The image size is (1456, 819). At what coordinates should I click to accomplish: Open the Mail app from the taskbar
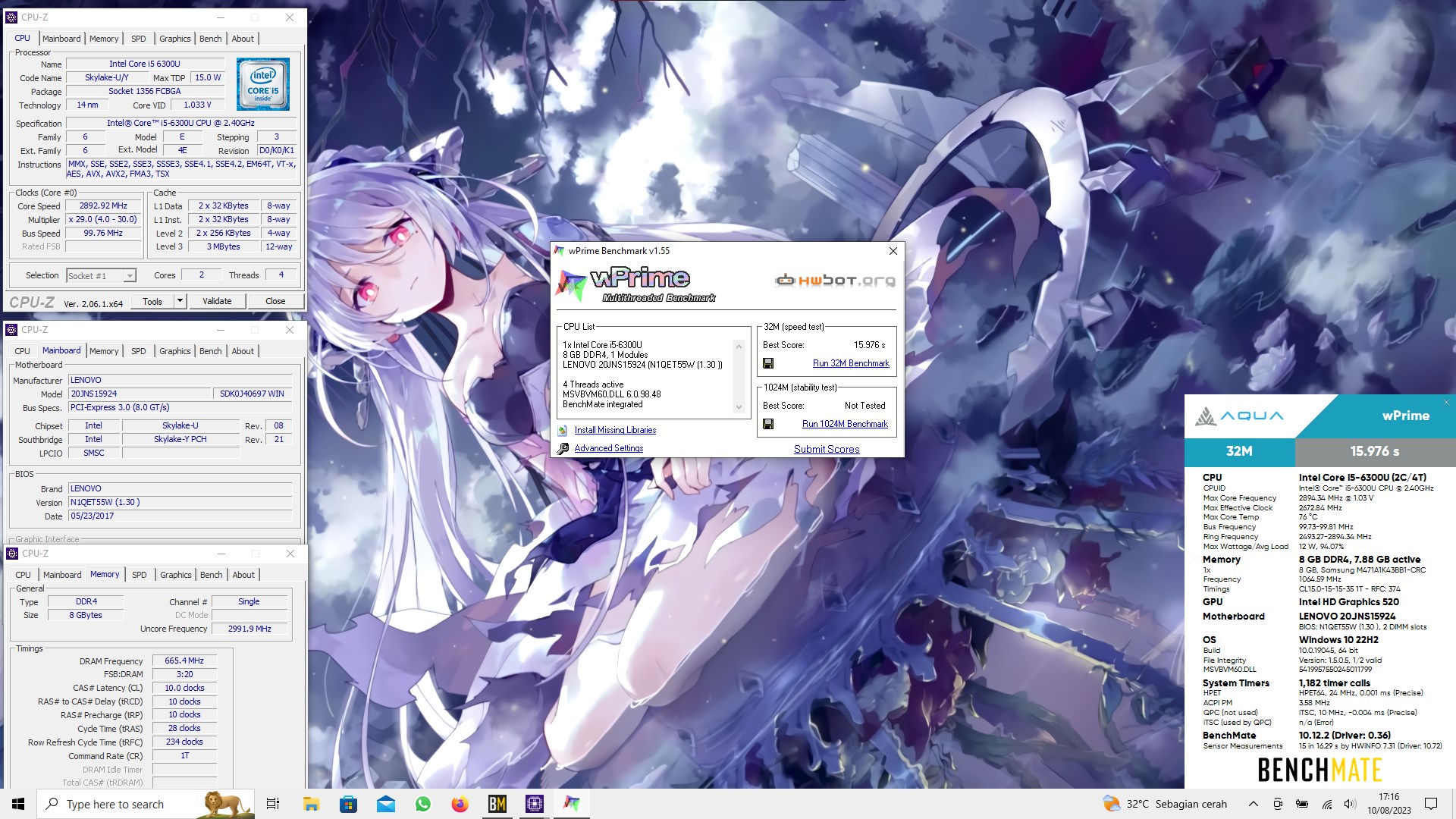pyautogui.click(x=385, y=804)
